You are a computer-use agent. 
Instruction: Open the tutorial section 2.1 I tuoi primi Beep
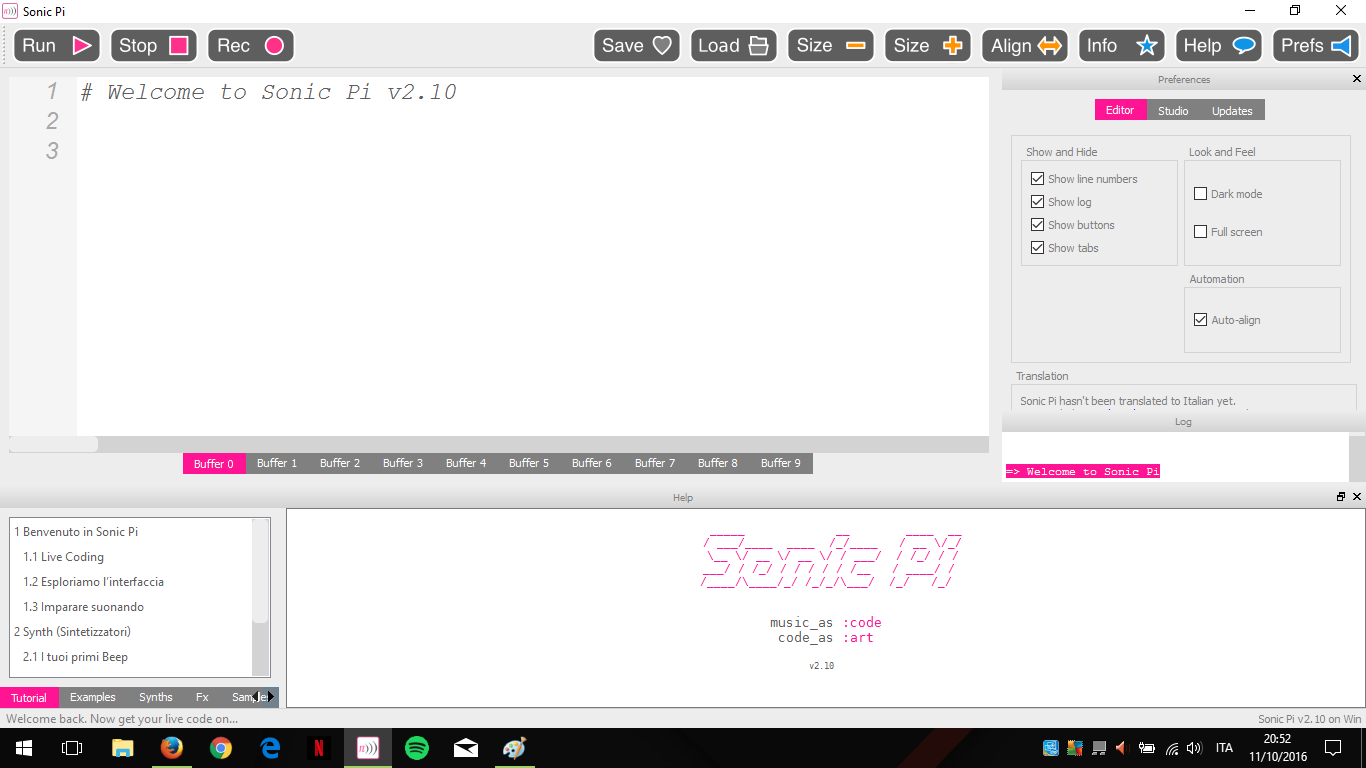[x=75, y=656]
